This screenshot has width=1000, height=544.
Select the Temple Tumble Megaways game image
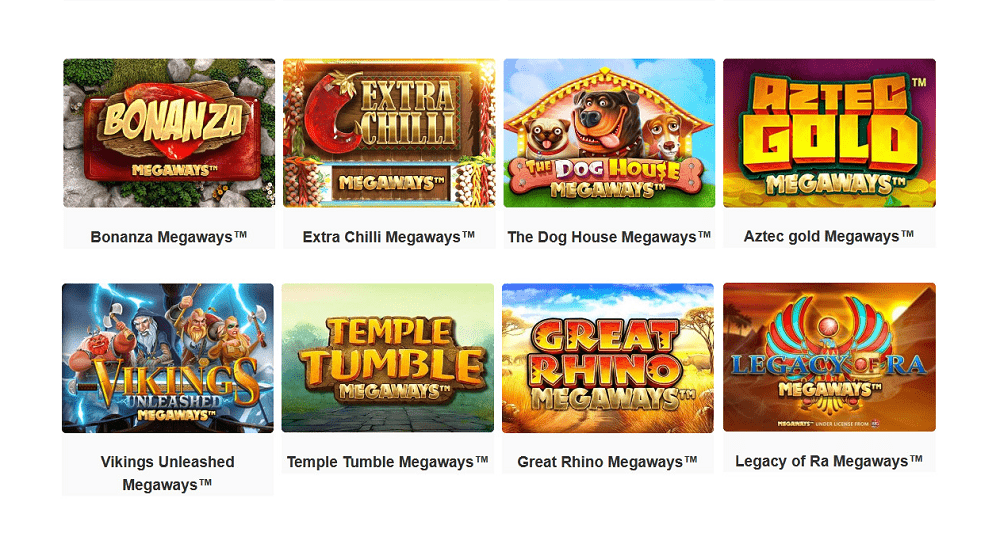[388, 358]
